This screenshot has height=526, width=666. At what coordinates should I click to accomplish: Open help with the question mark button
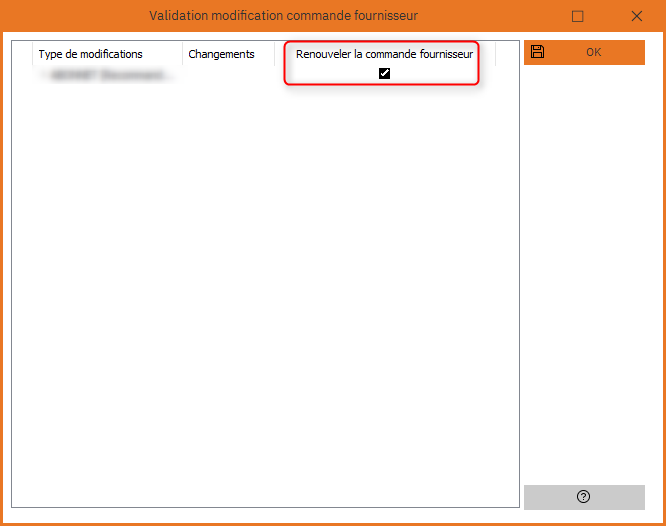[584, 497]
